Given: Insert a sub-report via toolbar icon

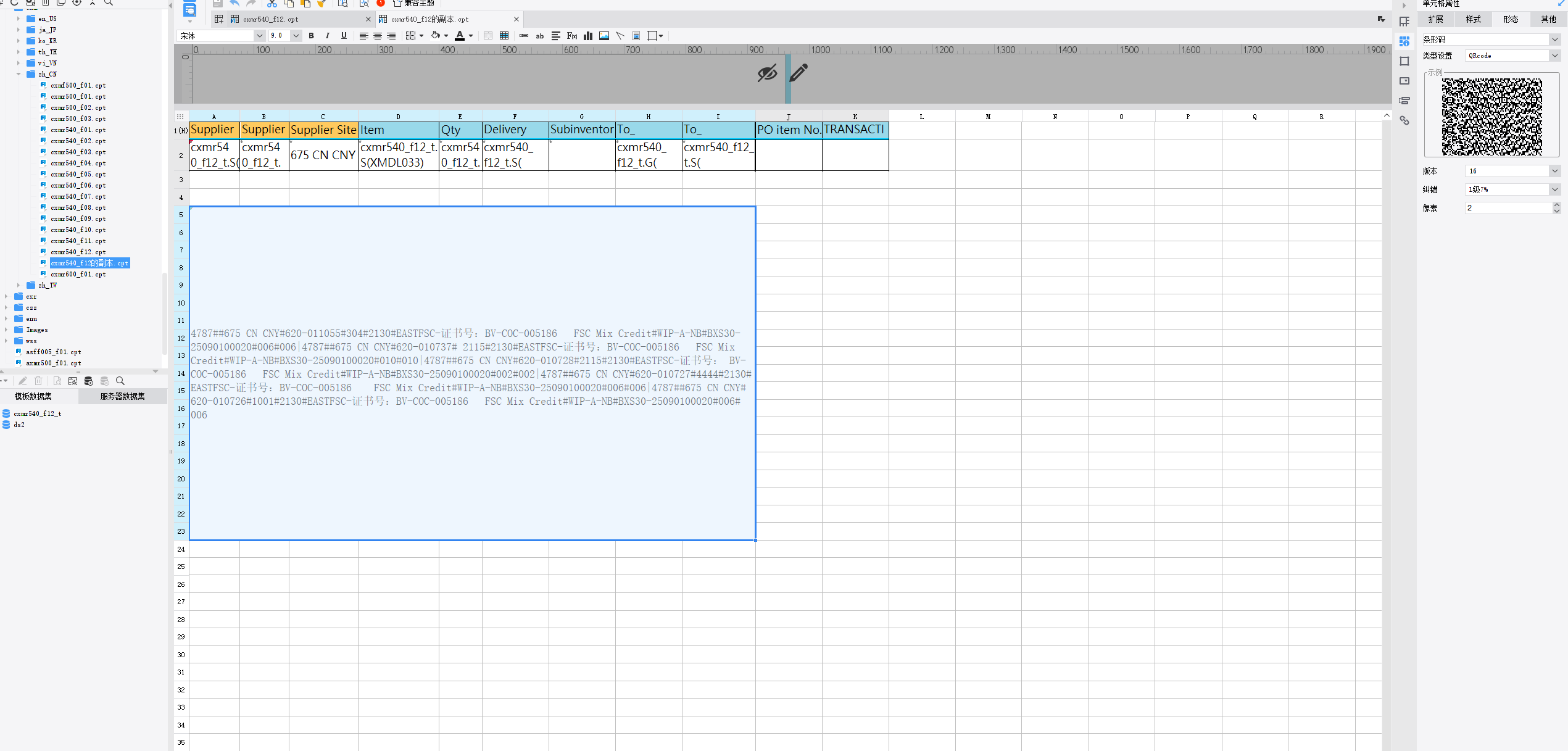Looking at the screenshot, I should pos(636,36).
